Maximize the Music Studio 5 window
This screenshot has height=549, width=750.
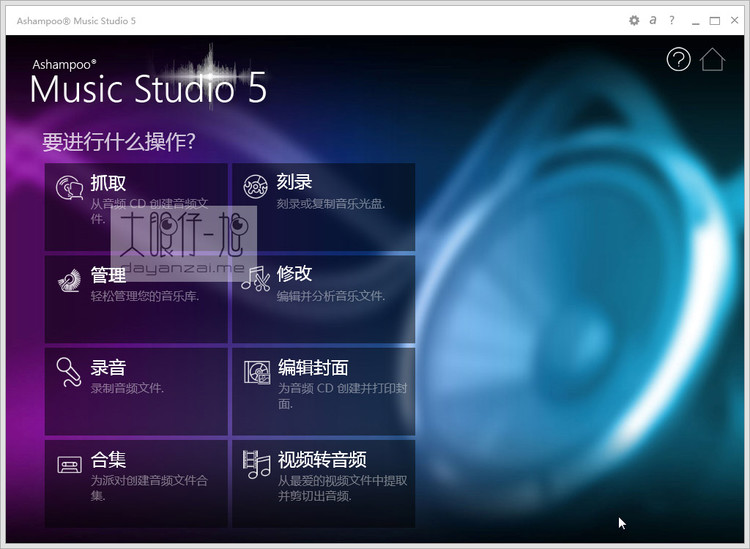click(x=715, y=21)
